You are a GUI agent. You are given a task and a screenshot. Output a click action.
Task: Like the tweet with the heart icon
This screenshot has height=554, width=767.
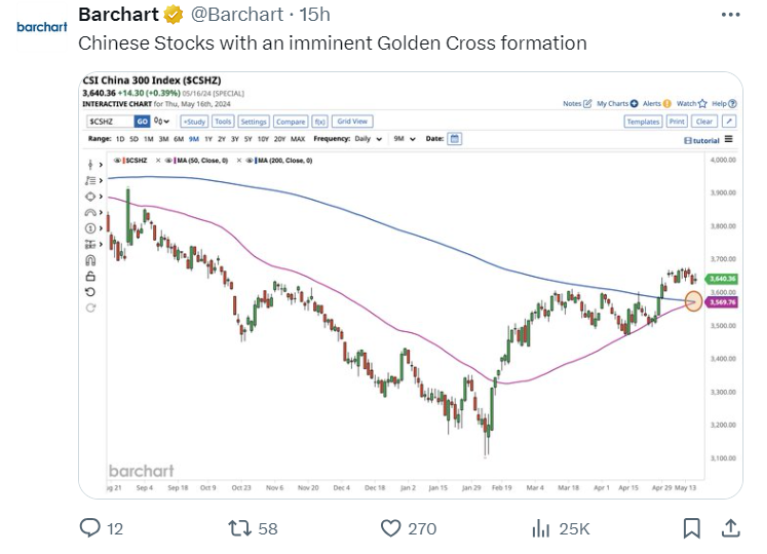click(391, 527)
